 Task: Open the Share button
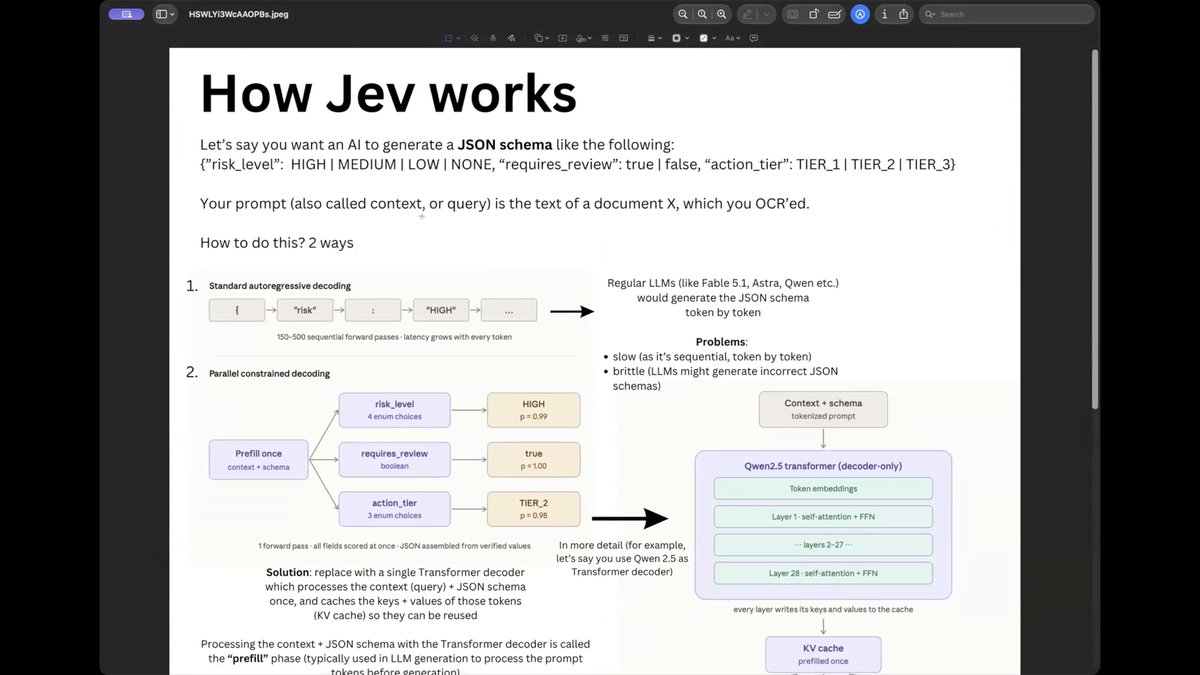pyautogui.click(x=903, y=14)
